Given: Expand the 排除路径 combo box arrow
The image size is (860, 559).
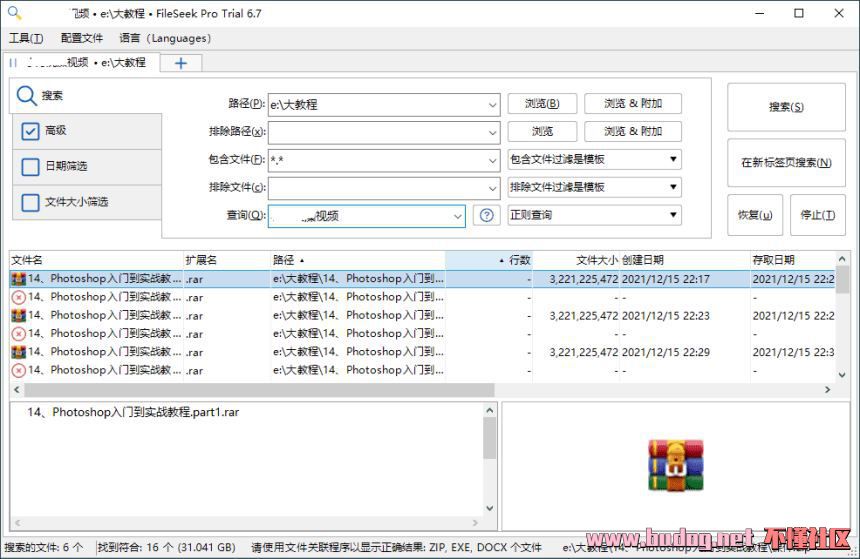Looking at the screenshot, I should [x=492, y=132].
